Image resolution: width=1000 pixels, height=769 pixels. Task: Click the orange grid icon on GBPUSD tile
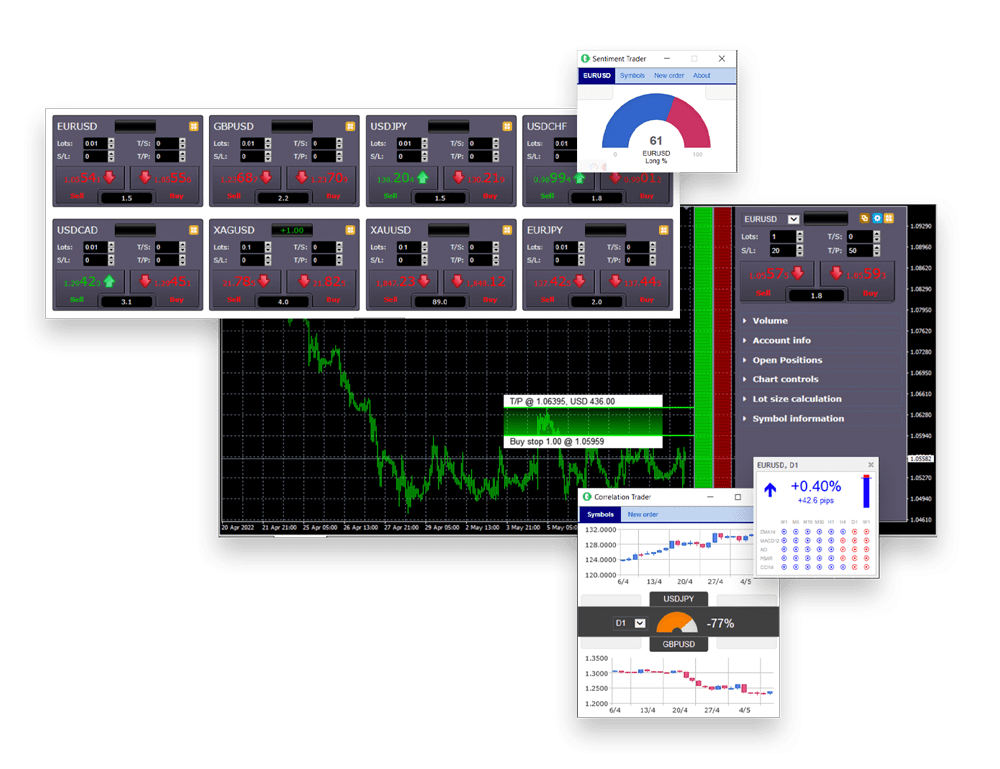(x=350, y=126)
